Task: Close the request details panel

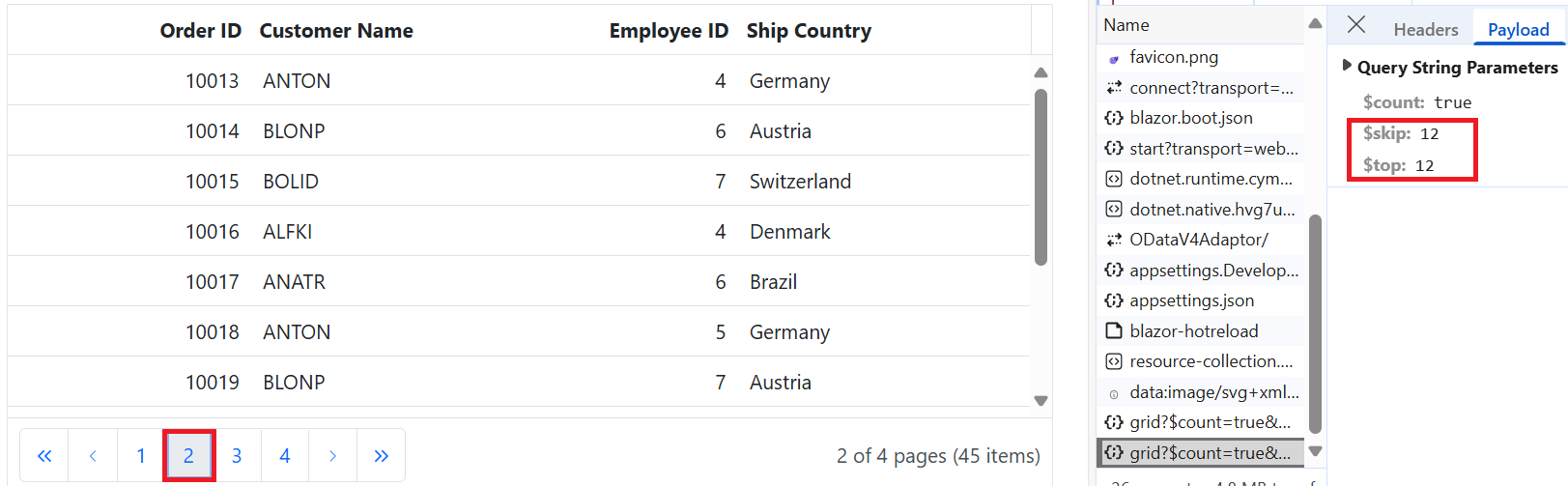Action: coord(1356,25)
